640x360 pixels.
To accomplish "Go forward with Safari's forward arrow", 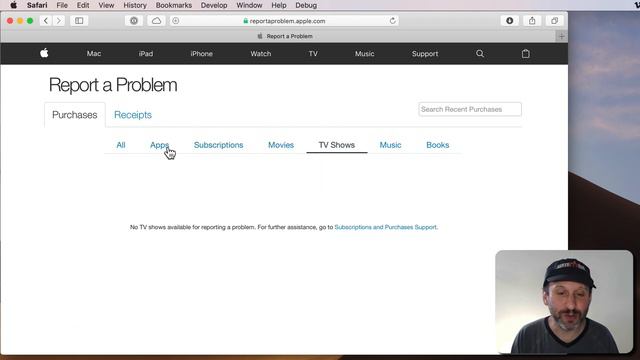I will tap(58, 21).
